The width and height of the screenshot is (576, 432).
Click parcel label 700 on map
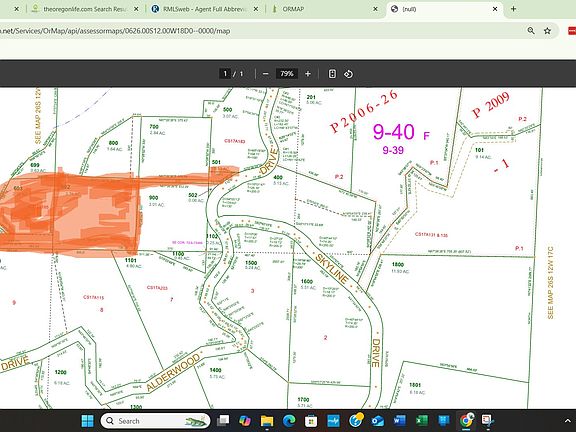[x=154, y=127]
